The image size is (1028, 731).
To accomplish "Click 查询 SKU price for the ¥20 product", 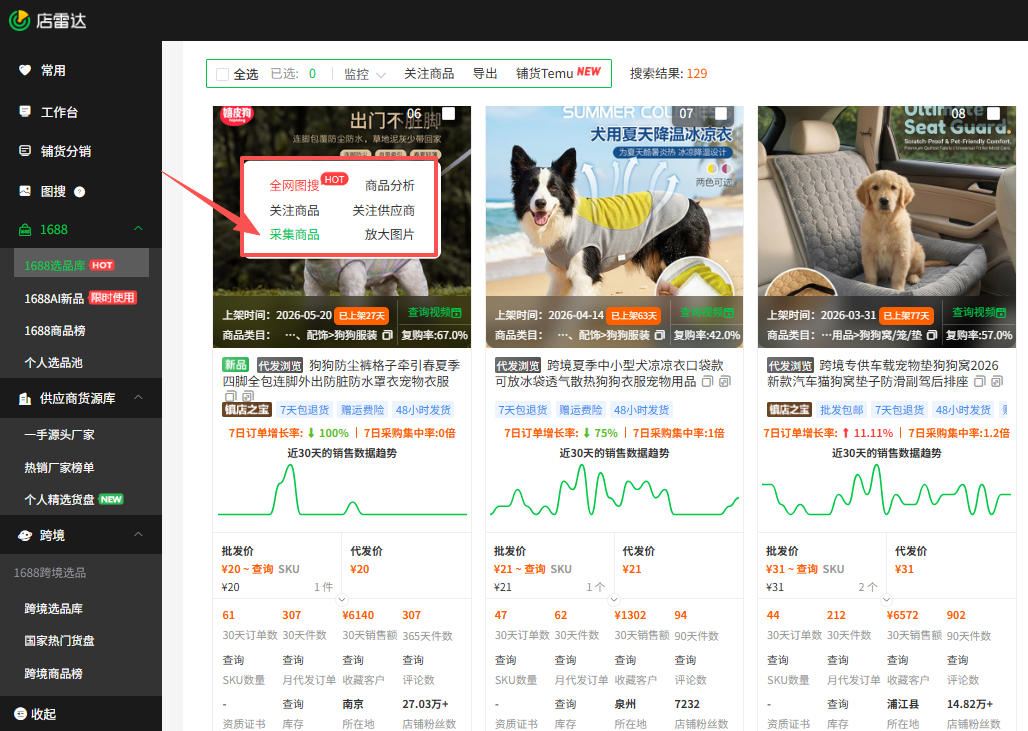I will (x=262, y=569).
